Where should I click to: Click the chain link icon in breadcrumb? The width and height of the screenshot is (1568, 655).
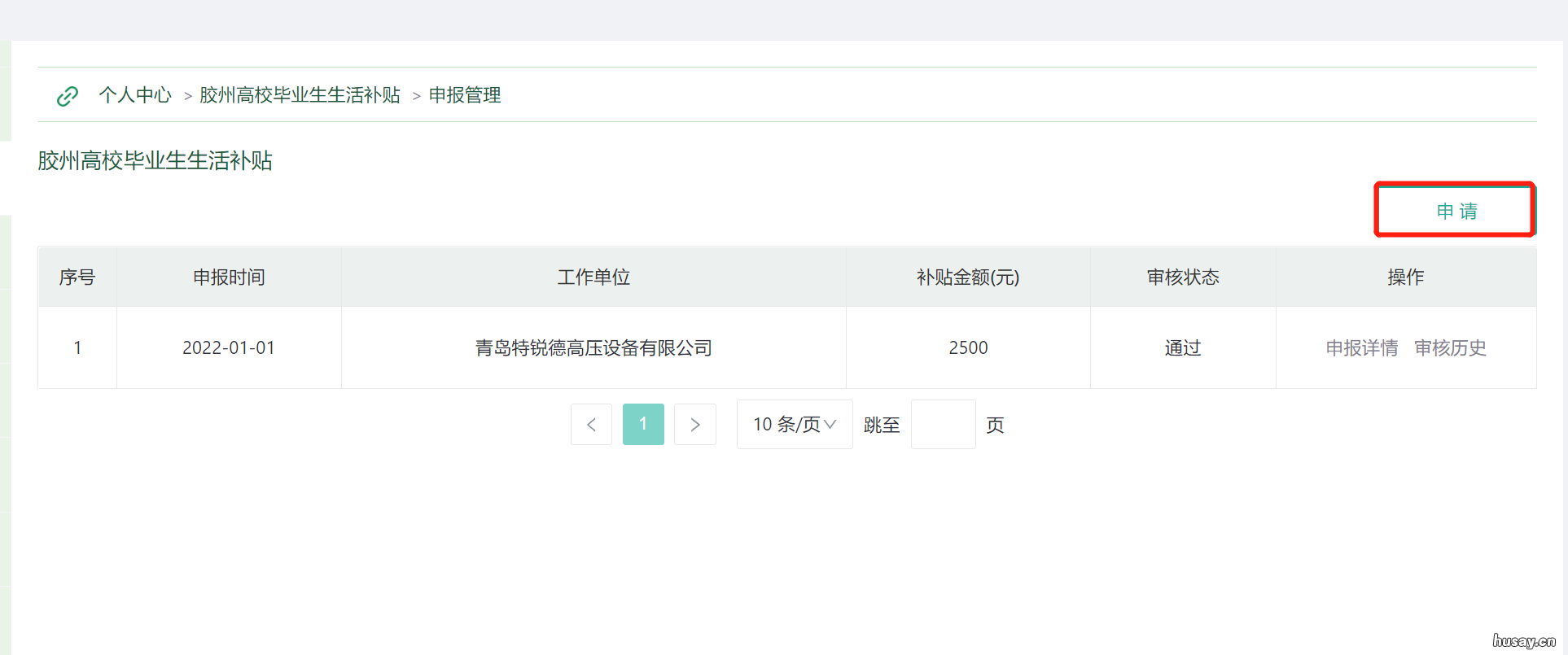pyautogui.click(x=68, y=96)
